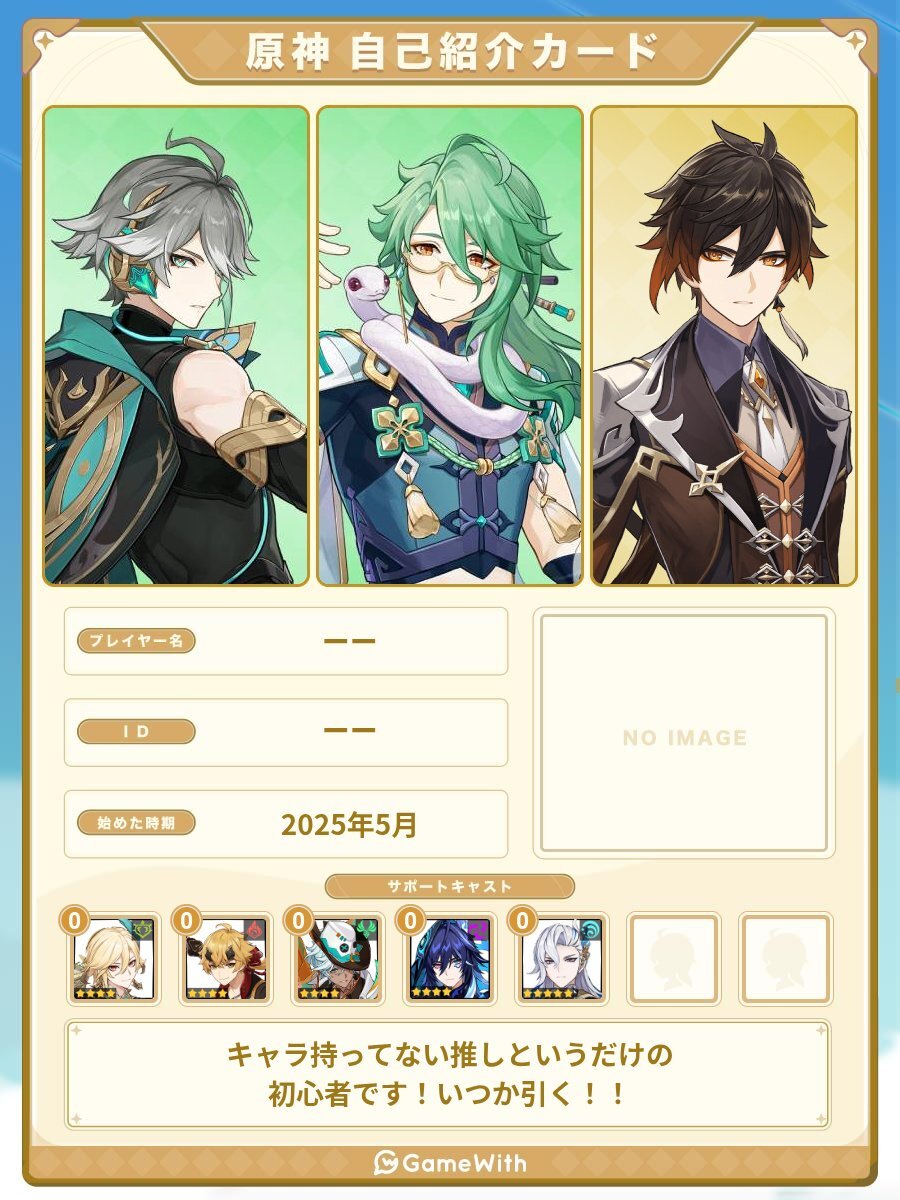Click the constellation 0 badge on Thoma
900x1200 pixels.
pos(186,921)
